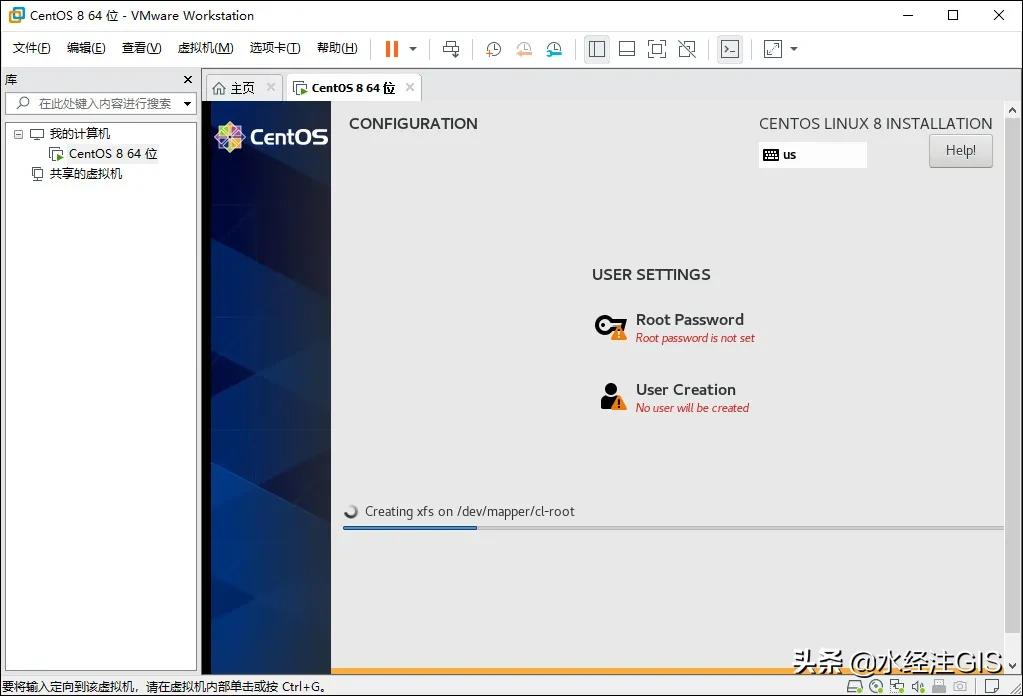
Task: Toggle the library sidebar panel
Action: pyautogui.click(x=597, y=48)
